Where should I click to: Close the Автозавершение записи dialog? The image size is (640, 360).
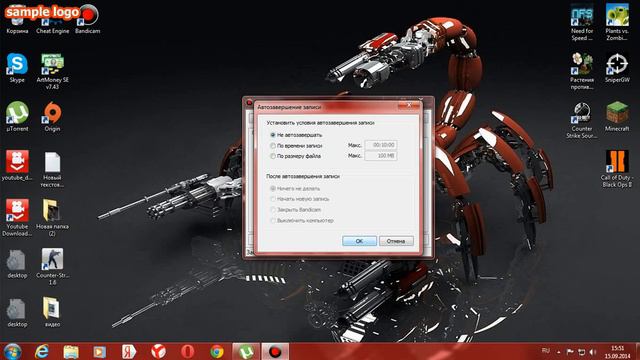tap(409, 105)
